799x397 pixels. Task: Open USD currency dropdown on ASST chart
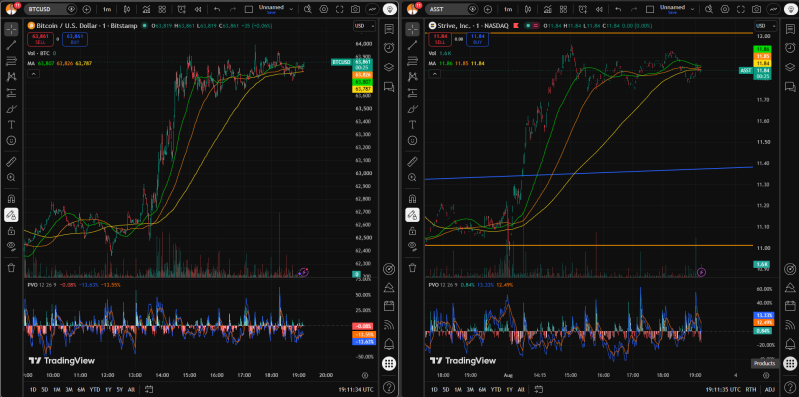[x=765, y=26]
